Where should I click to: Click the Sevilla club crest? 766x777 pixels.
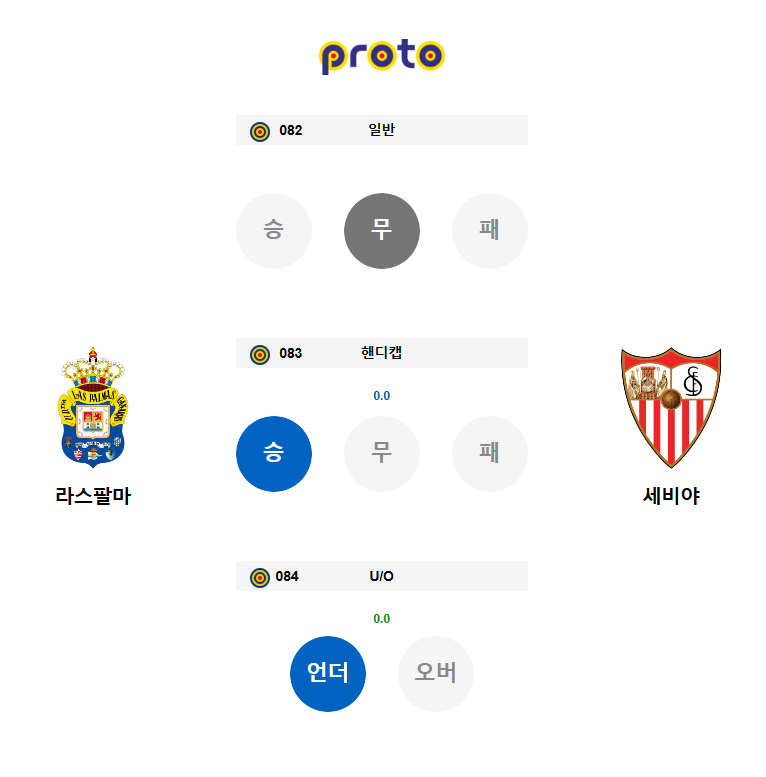point(671,407)
